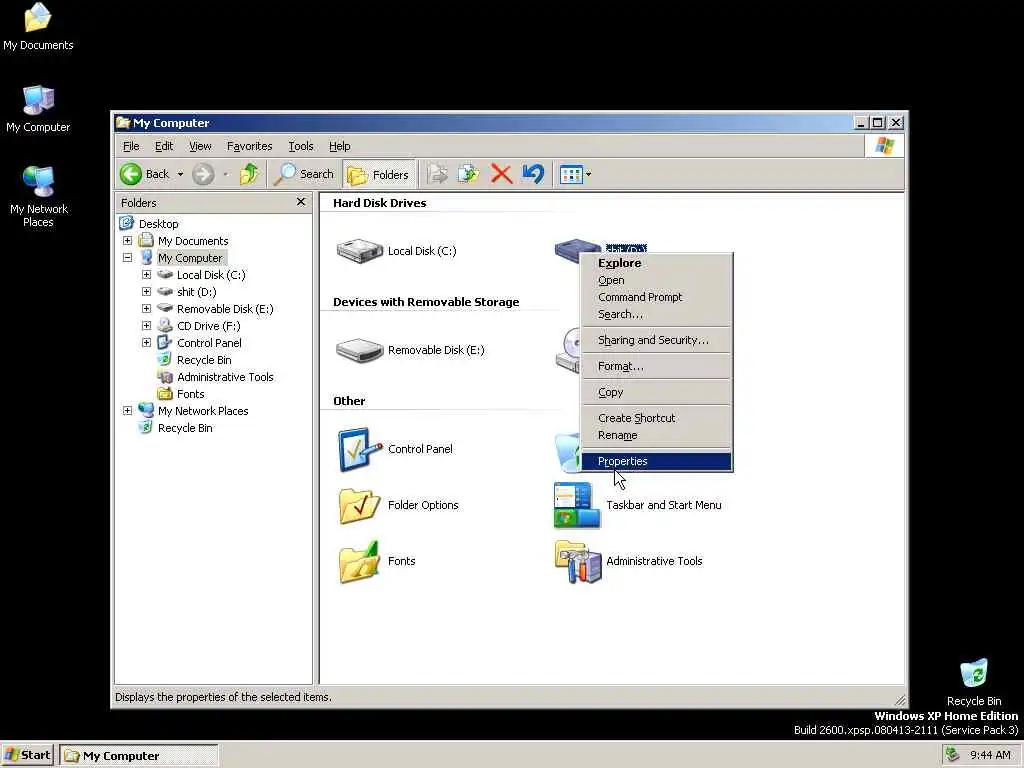Open the Back history dropdown arrow
The image size is (1024, 768).
pyautogui.click(x=180, y=174)
